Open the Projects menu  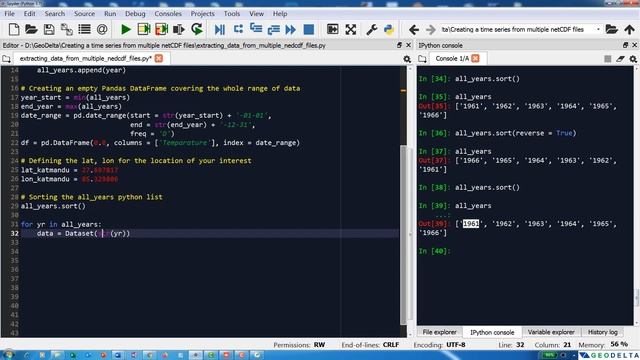click(x=202, y=13)
